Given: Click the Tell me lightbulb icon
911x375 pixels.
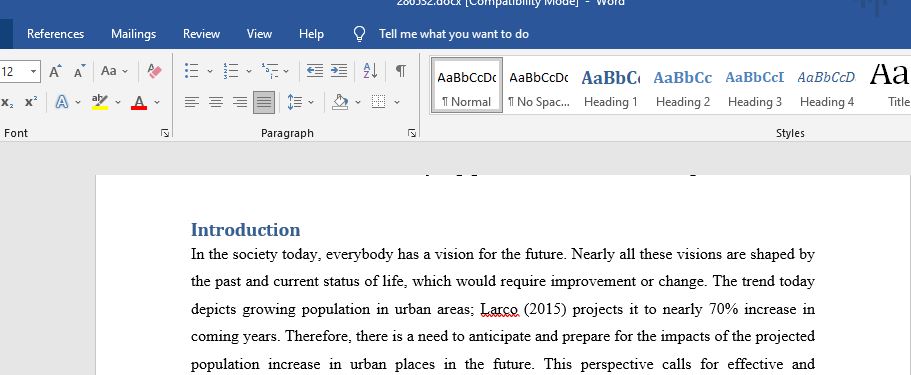Looking at the screenshot, I should (360, 34).
